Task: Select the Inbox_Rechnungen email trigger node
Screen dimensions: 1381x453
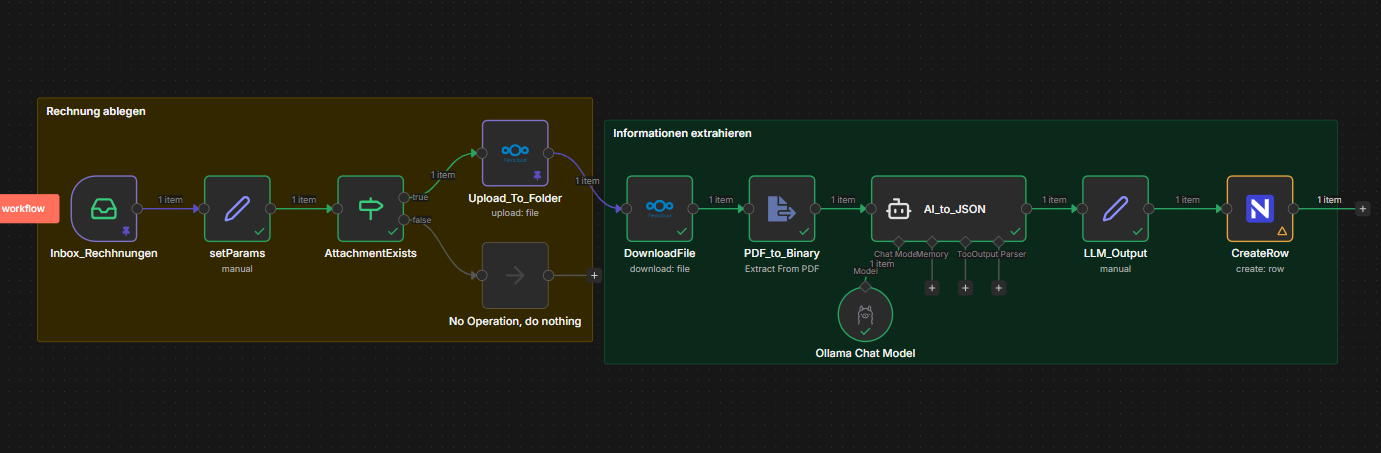Action: point(103,208)
